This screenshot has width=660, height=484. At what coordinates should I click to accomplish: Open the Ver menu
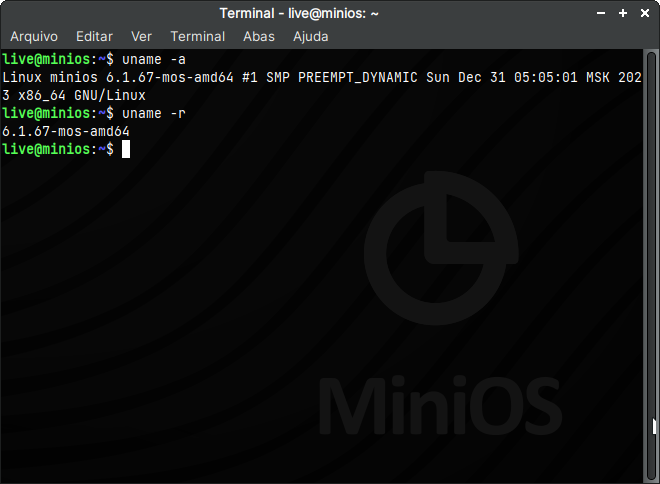coord(141,37)
